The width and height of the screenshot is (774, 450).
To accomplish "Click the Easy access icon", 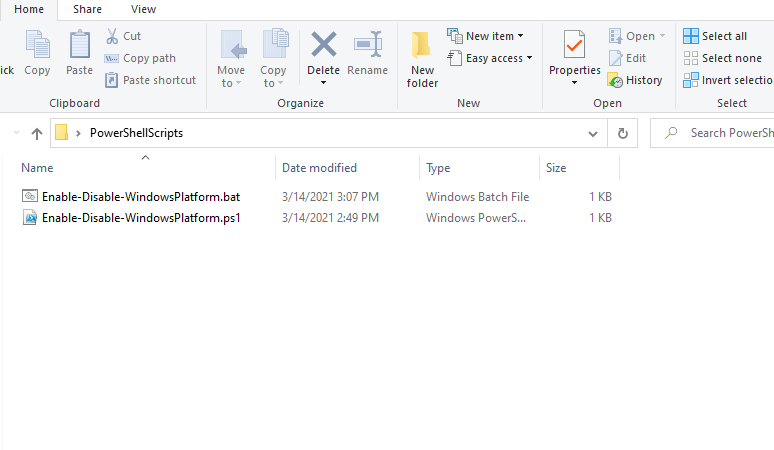I will (x=454, y=58).
